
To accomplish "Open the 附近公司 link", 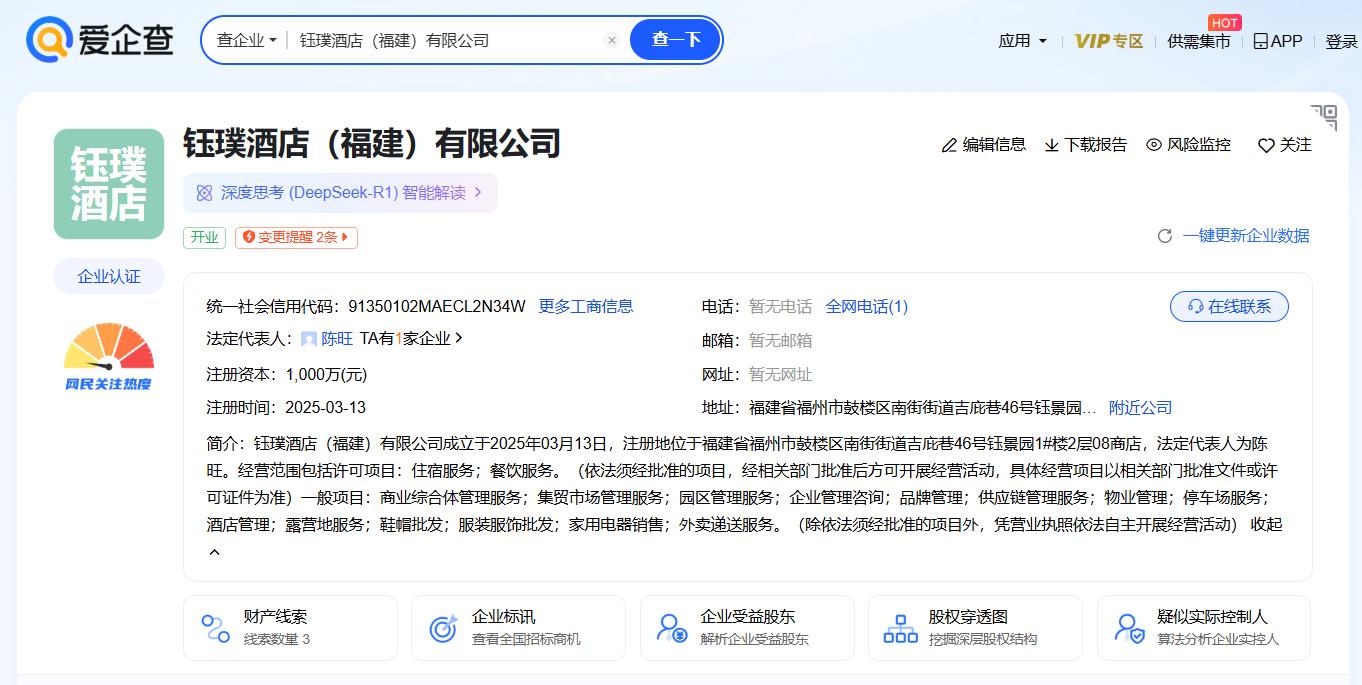I will 1140,408.
